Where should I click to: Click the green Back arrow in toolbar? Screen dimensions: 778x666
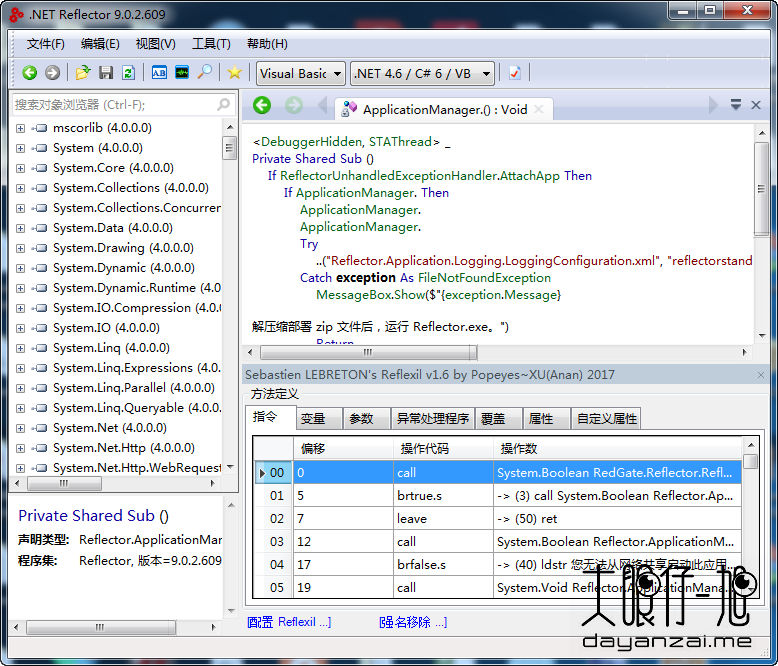pos(30,73)
